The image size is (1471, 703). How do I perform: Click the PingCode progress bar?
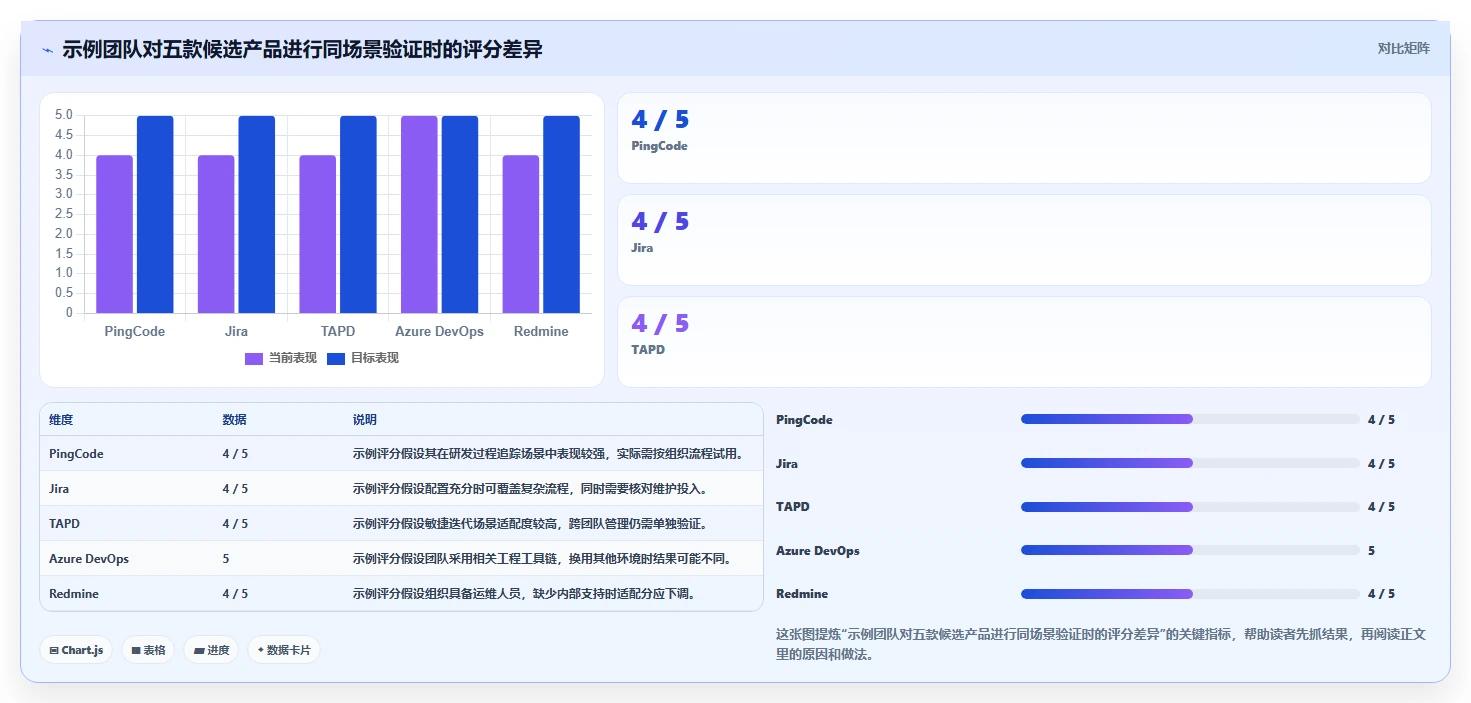tap(1190, 419)
